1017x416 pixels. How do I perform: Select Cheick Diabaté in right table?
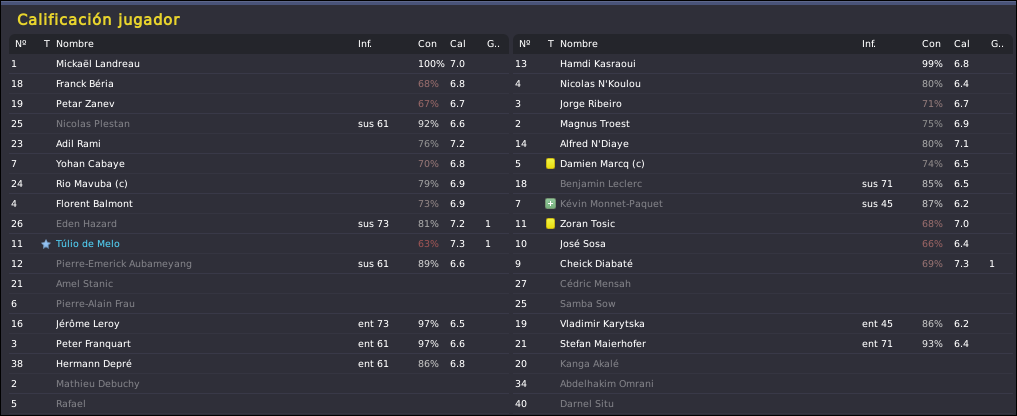763,264
